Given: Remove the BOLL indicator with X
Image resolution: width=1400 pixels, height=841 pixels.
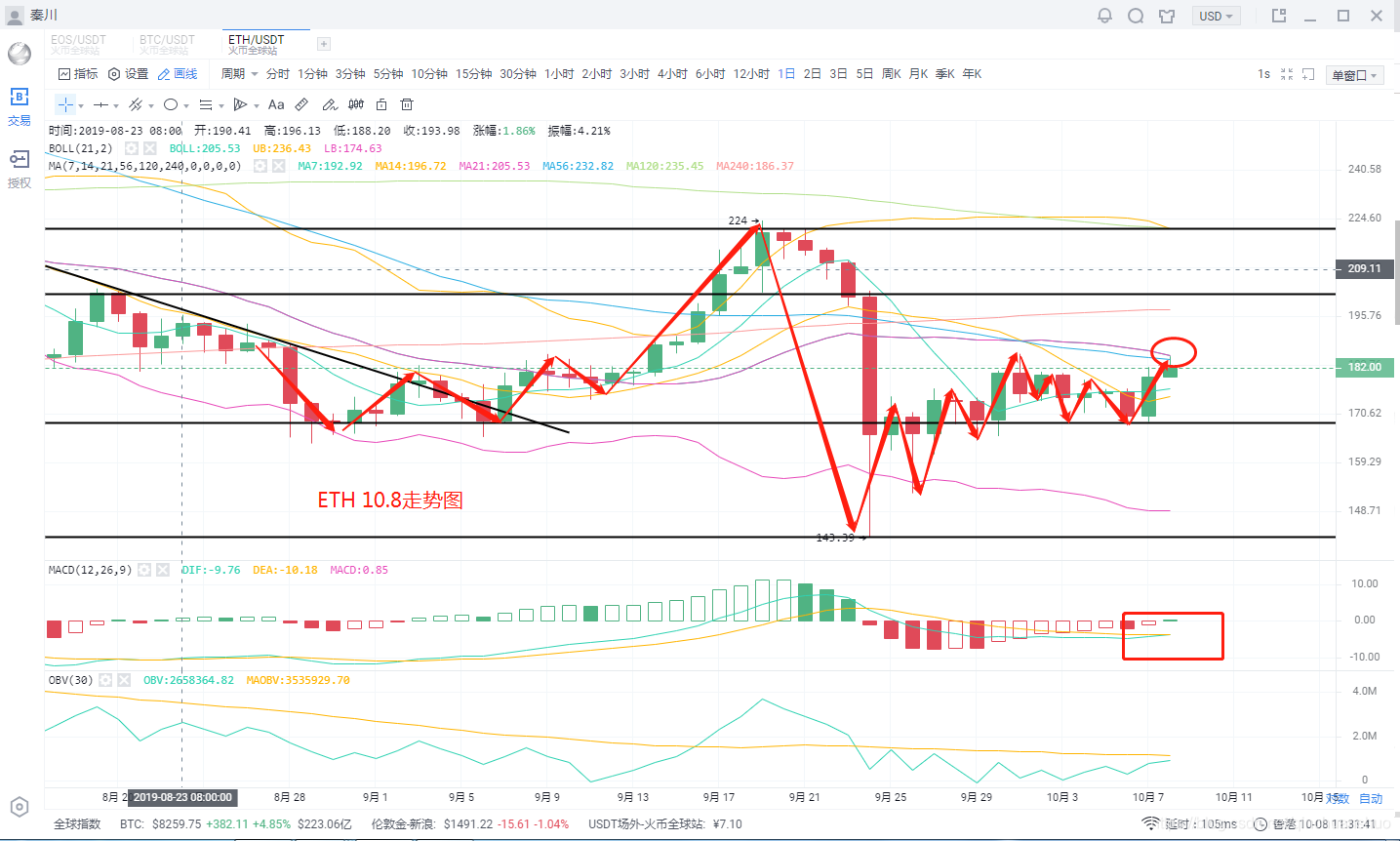Looking at the screenshot, I should click(x=150, y=148).
